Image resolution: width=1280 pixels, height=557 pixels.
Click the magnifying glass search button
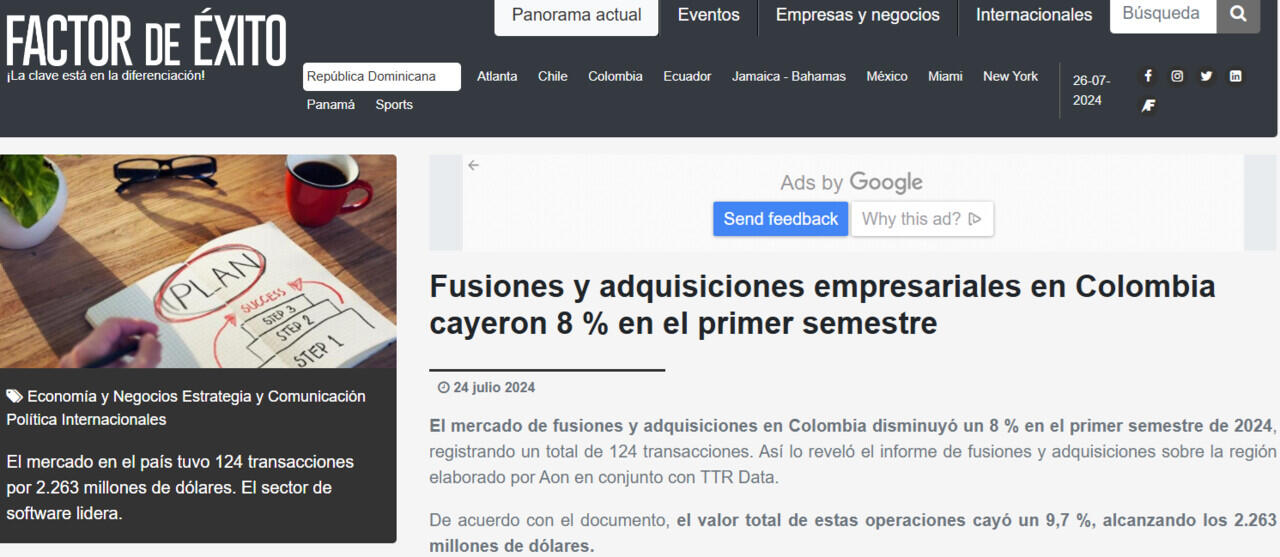point(1238,15)
